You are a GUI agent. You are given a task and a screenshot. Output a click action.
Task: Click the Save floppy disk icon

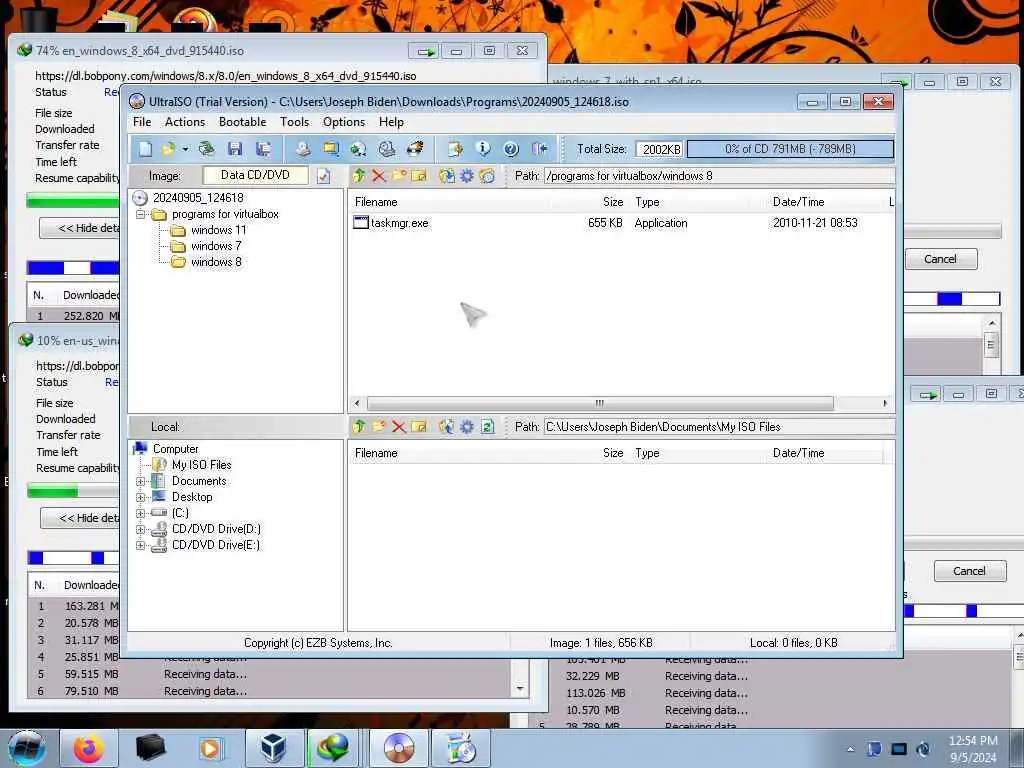[234, 149]
